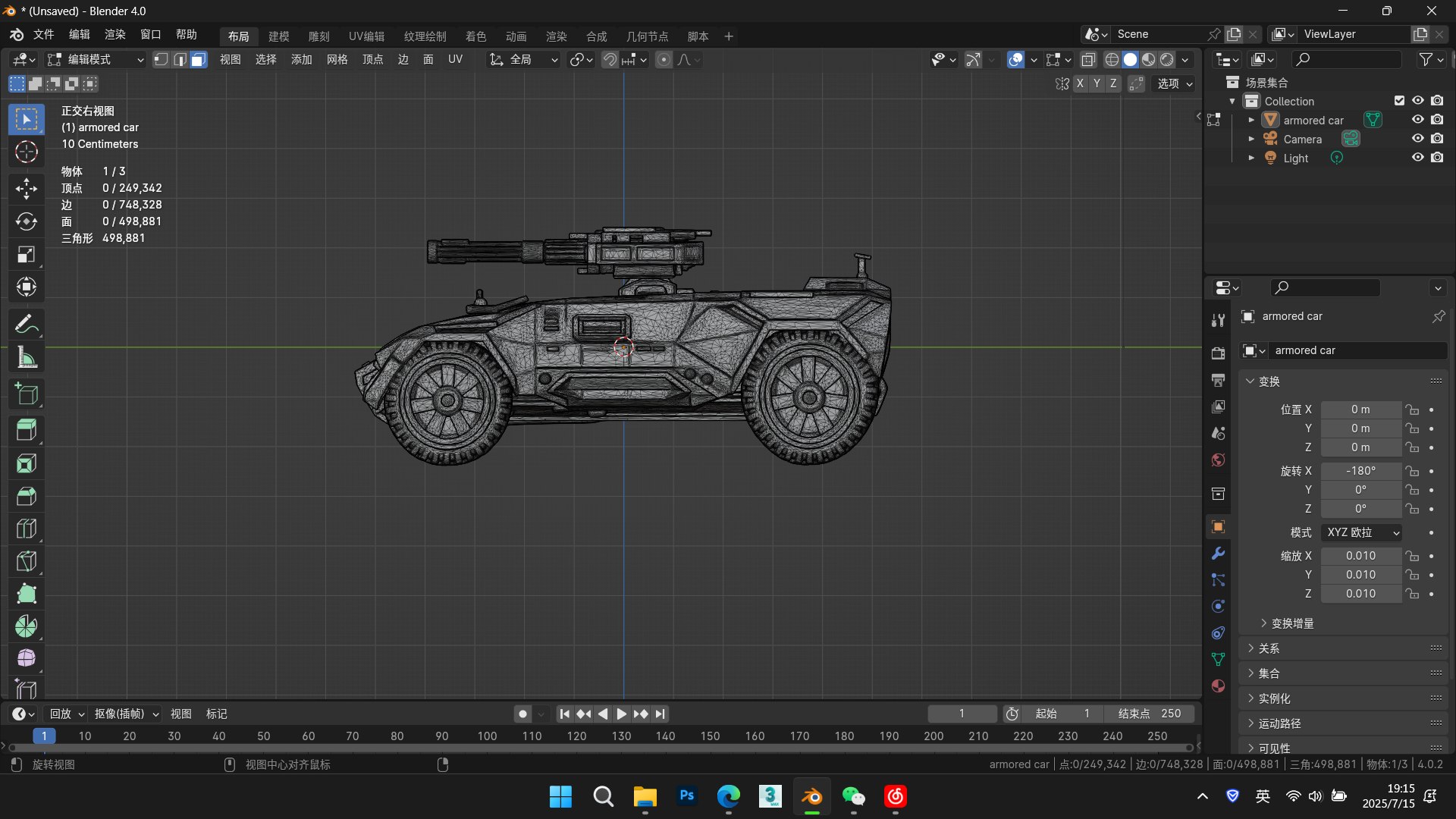The image size is (1456, 819).
Task: Expand Camera in outliner
Action: [1251, 139]
